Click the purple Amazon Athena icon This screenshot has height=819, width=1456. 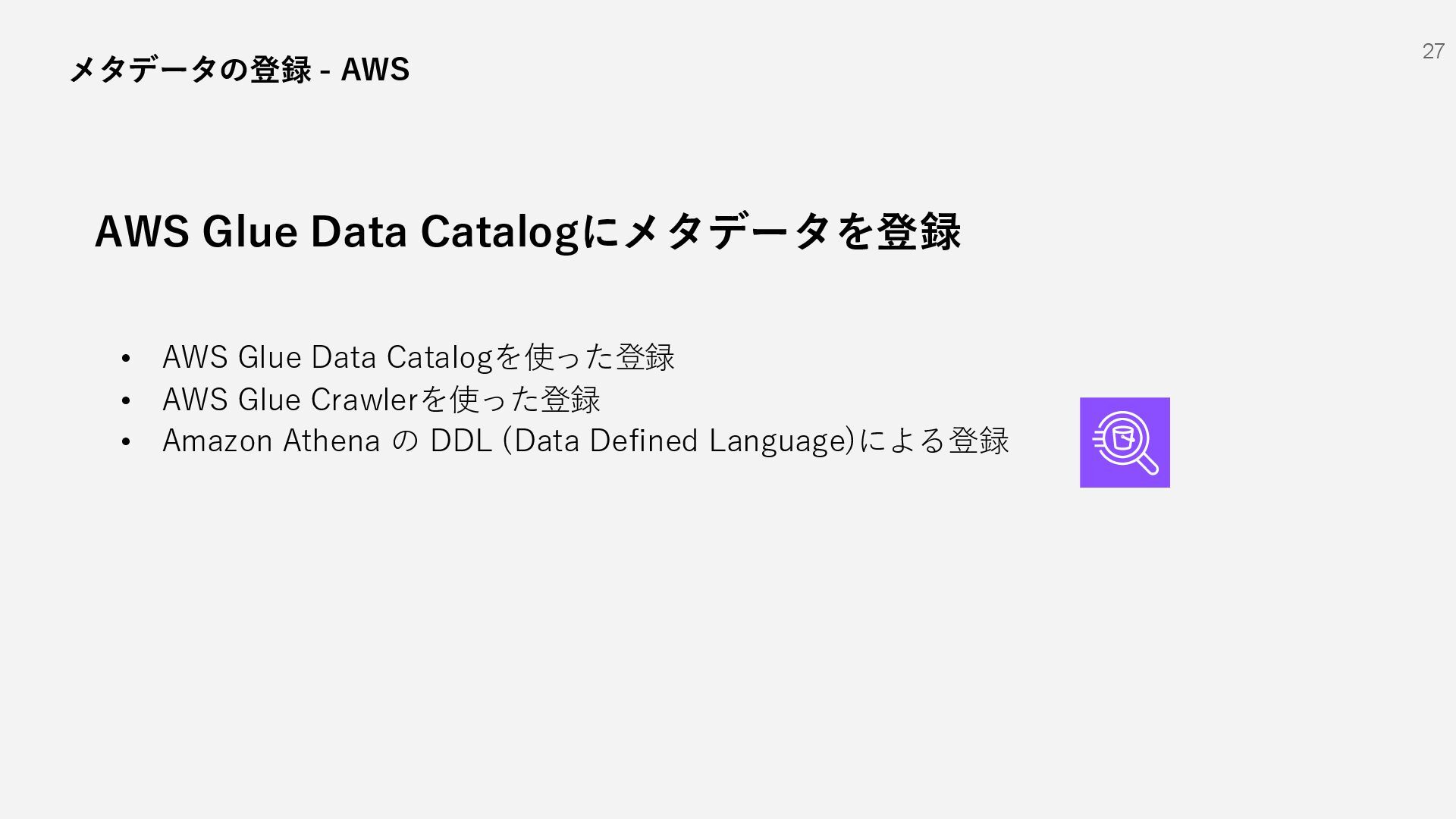coord(1125,442)
